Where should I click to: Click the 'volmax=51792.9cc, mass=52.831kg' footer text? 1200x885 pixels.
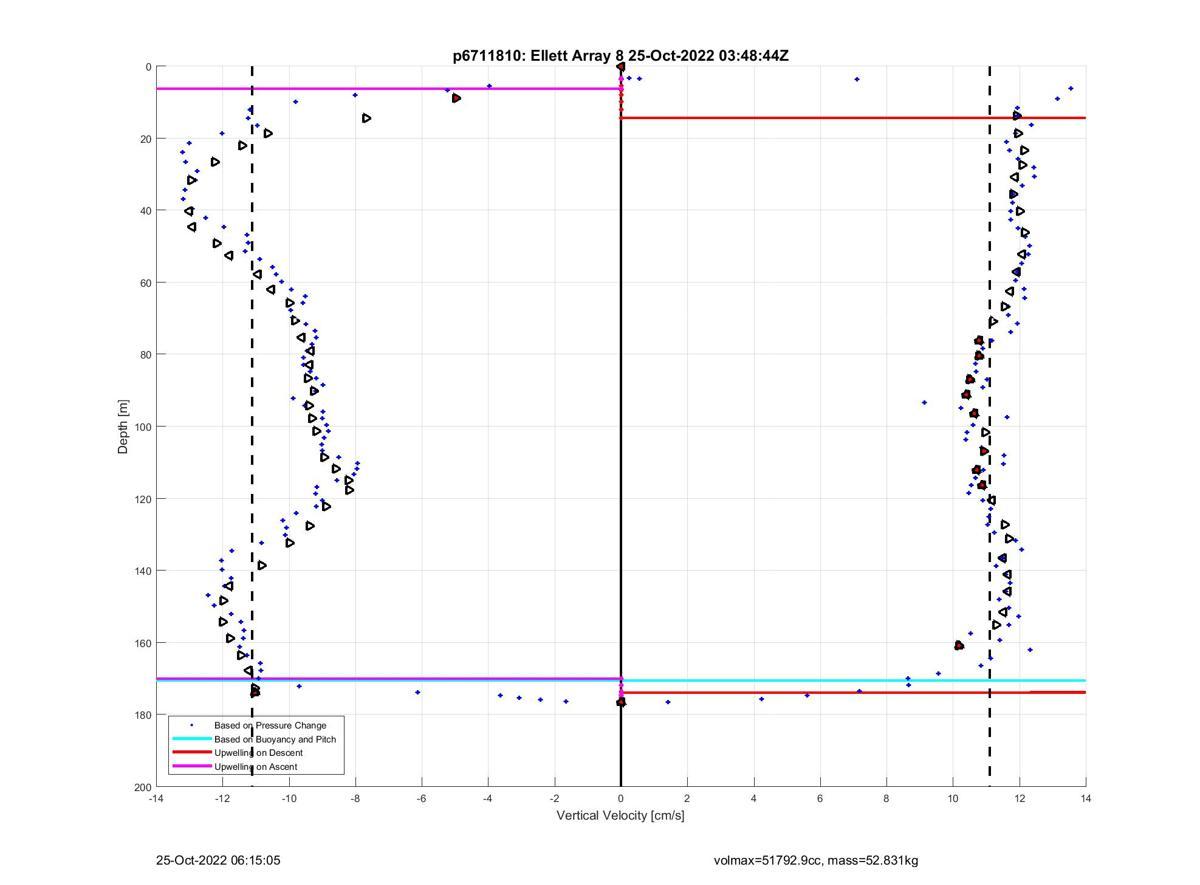(816, 860)
